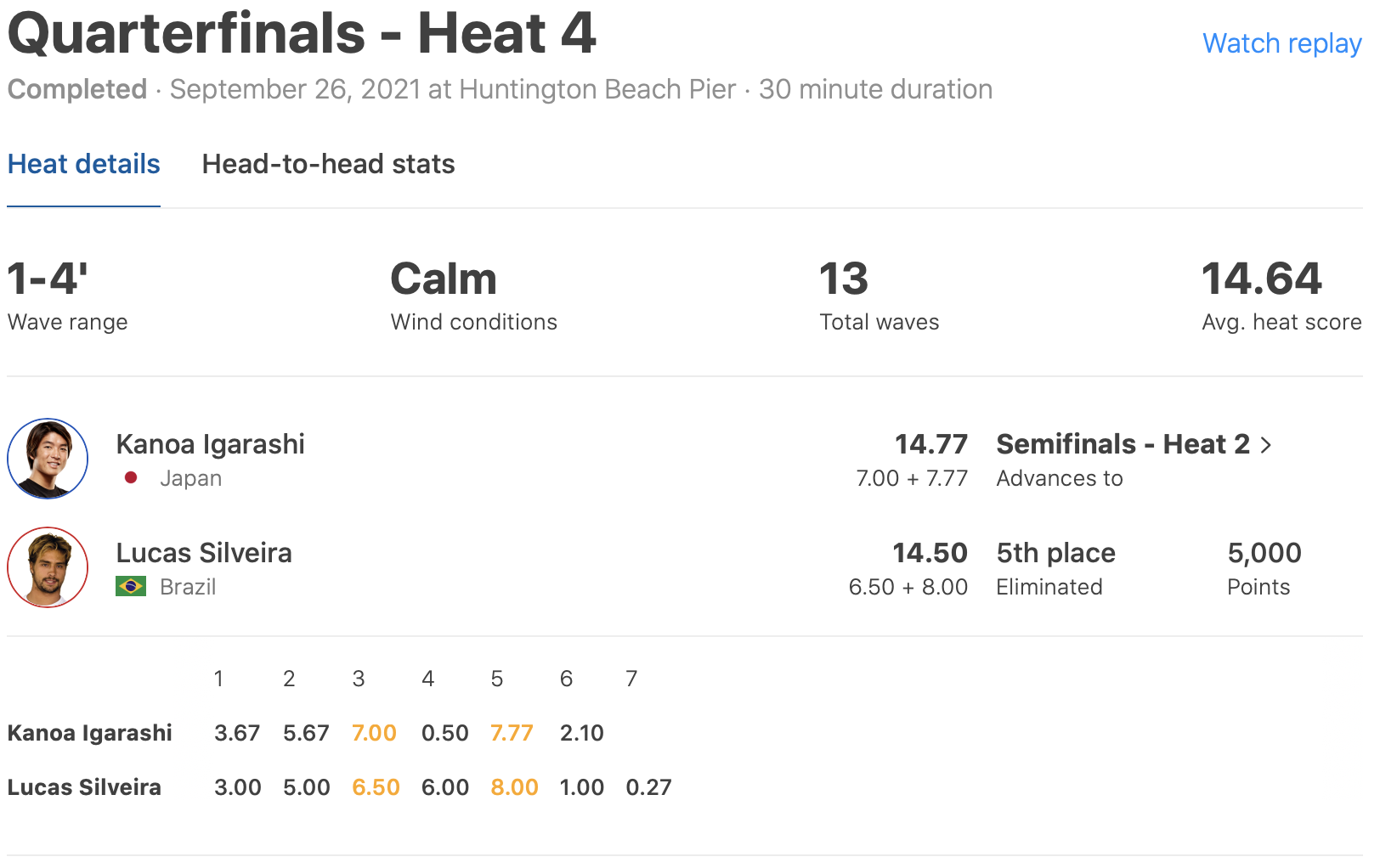Click Igarashi's 14.77 heat total
This screenshot has width=1380, height=868.
coord(930,444)
